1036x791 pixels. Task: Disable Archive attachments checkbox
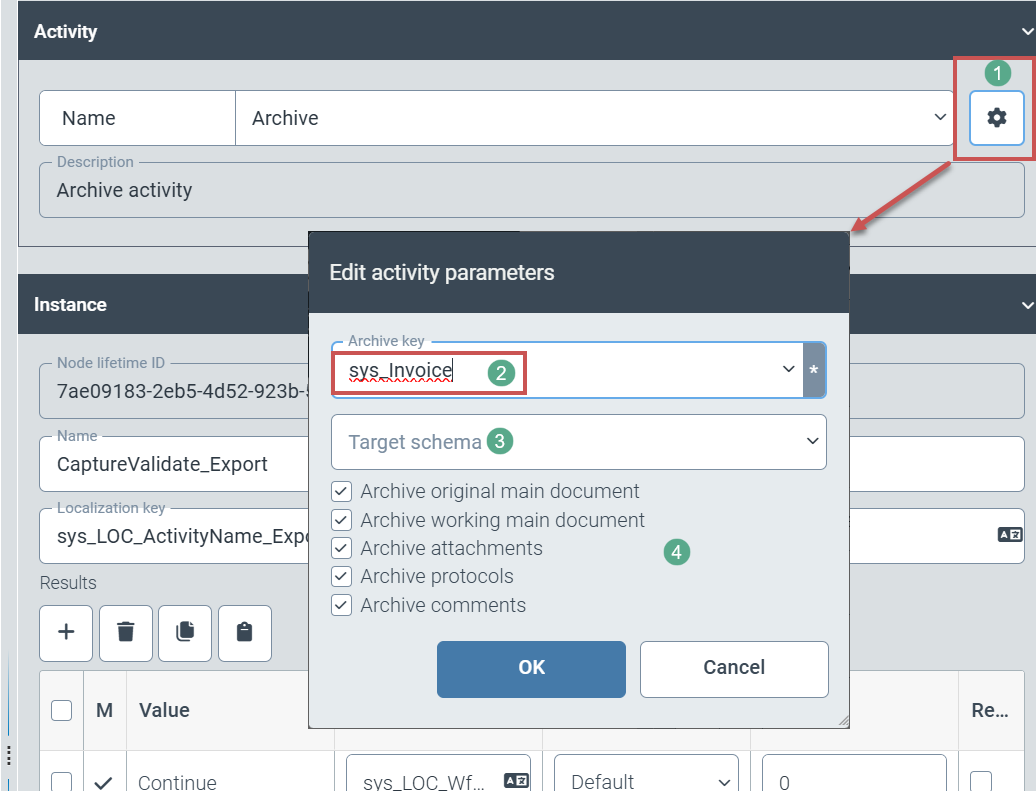[x=342, y=548]
